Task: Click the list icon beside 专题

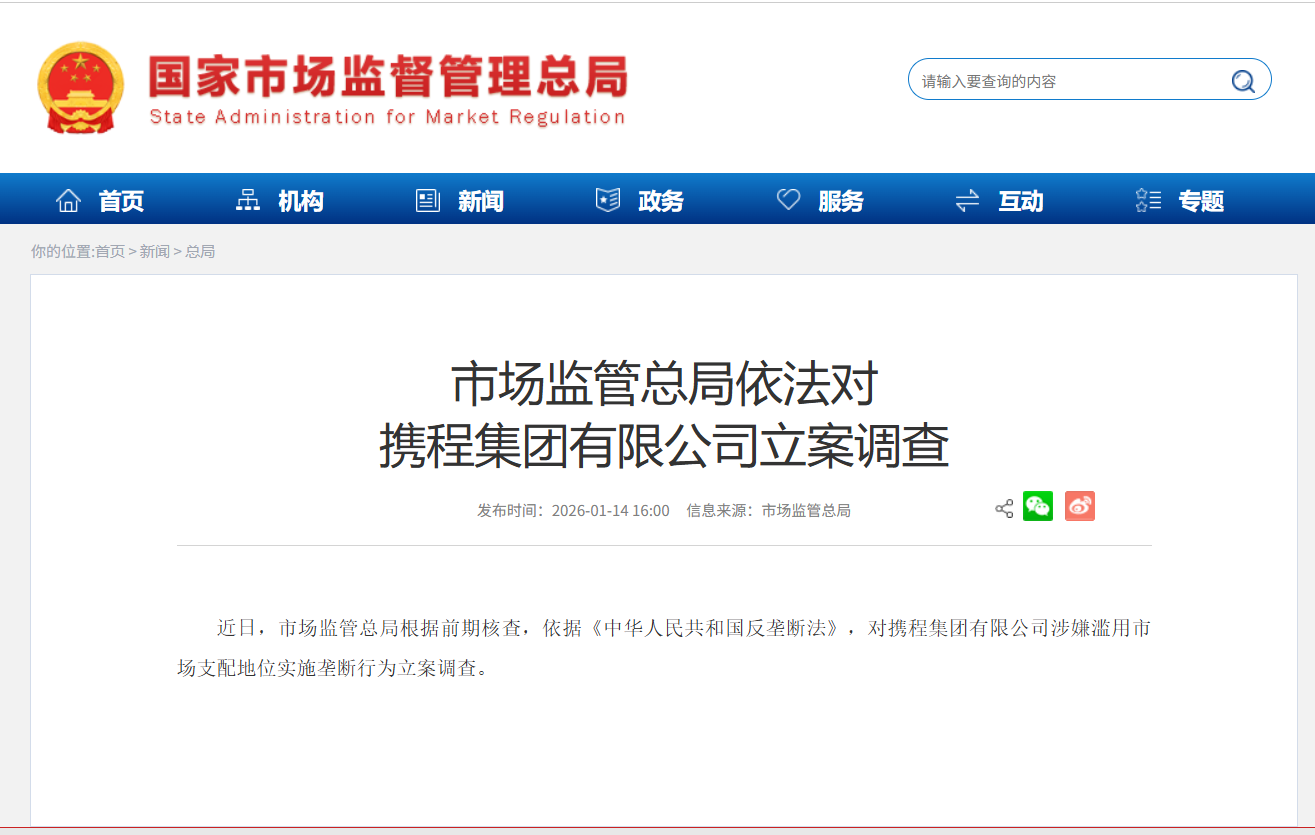Action: (1148, 200)
